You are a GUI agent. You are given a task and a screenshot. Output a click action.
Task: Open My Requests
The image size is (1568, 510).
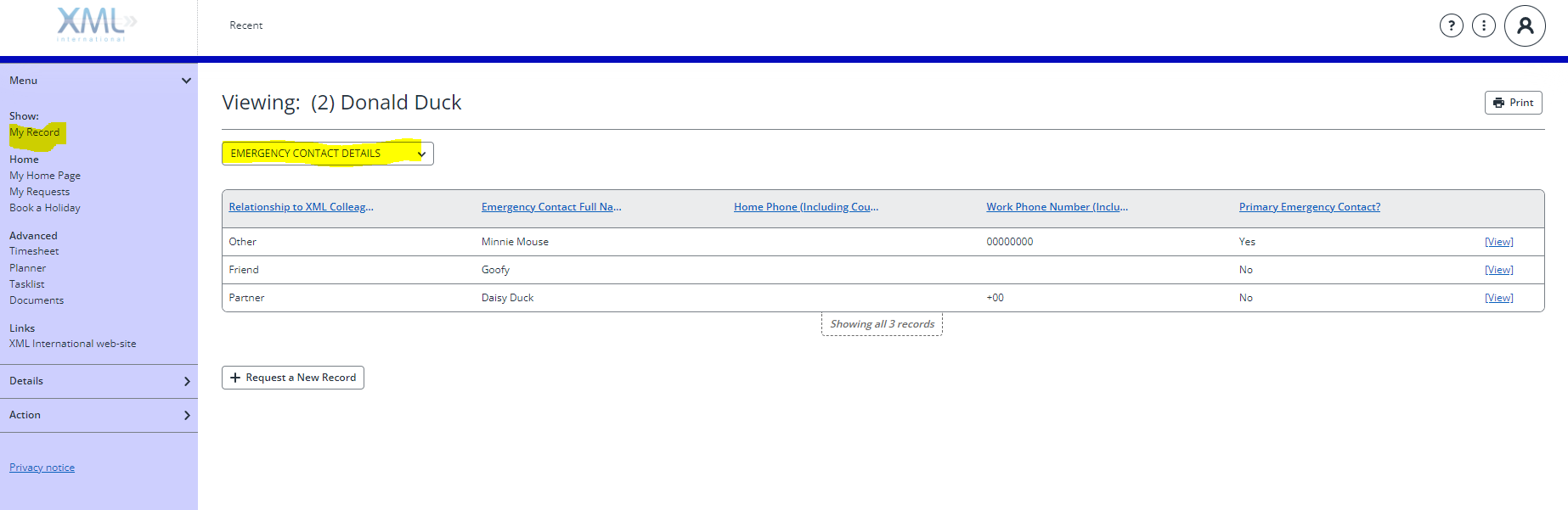(40, 192)
